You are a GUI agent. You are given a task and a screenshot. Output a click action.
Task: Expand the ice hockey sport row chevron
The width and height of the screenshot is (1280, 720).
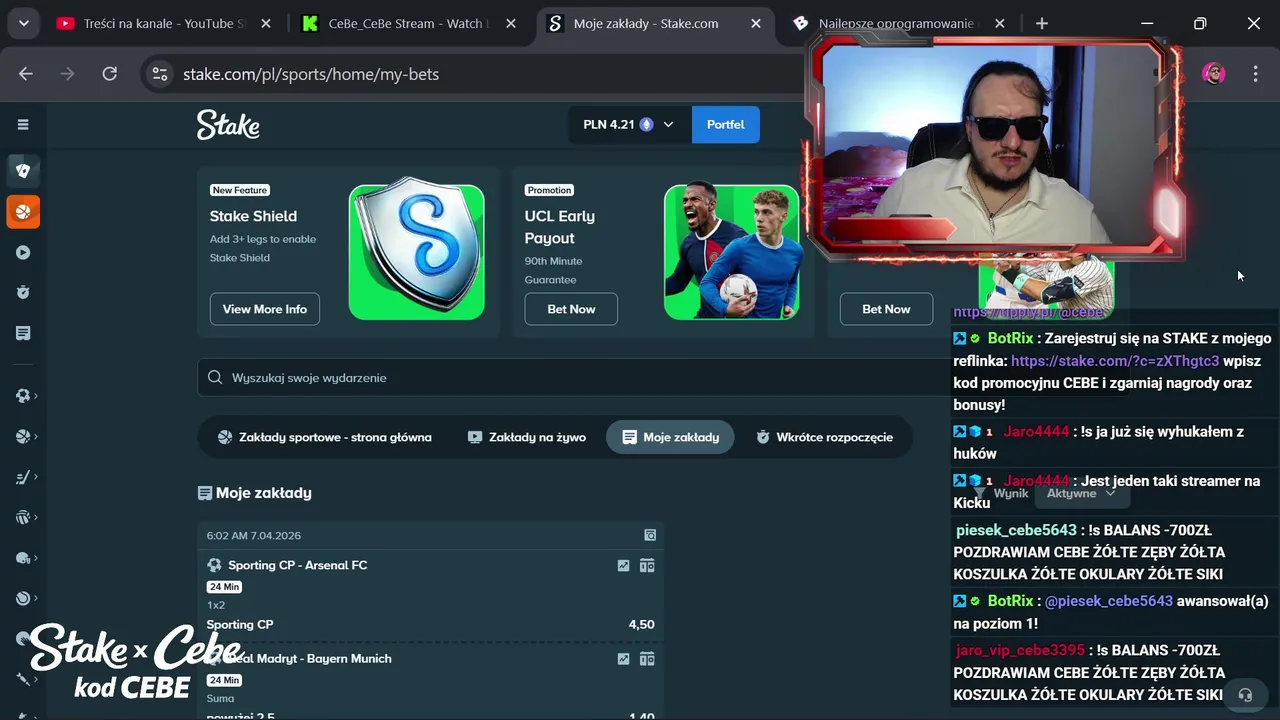click(x=36, y=478)
